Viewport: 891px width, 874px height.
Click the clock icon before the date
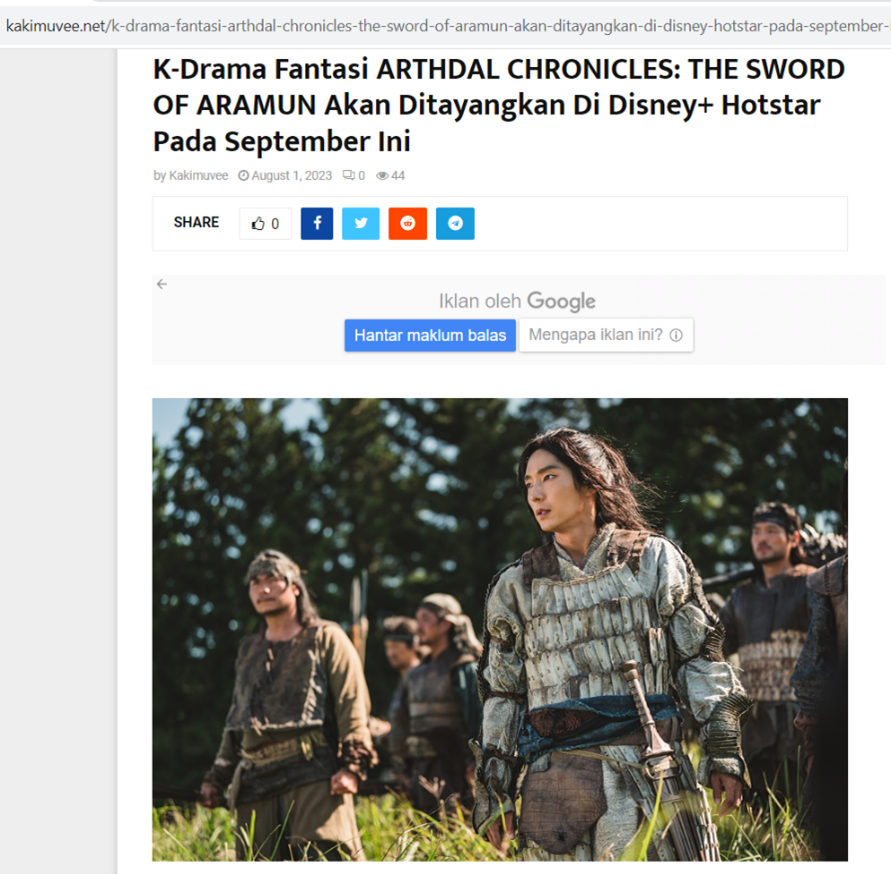(x=243, y=175)
